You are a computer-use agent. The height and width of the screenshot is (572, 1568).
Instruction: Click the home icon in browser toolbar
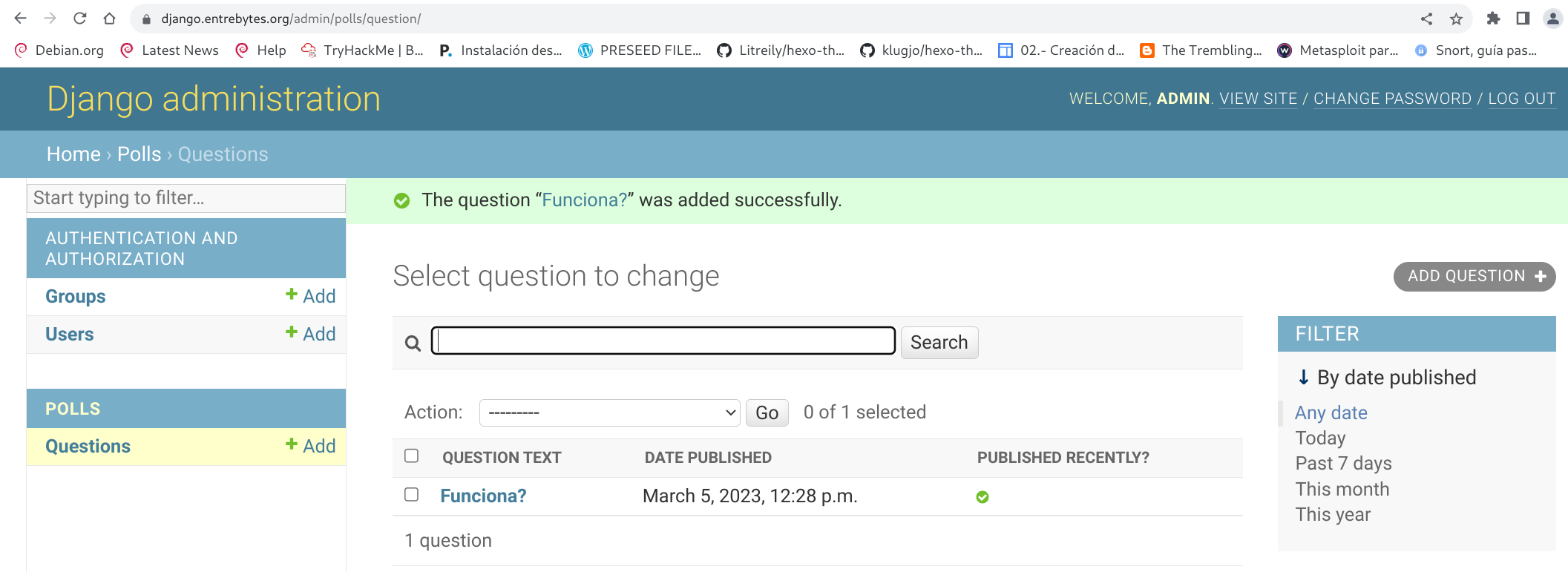[x=109, y=19]
